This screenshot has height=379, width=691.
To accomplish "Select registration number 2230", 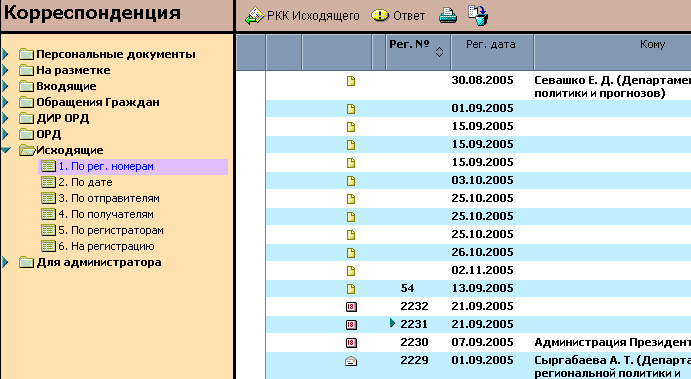I will click(414, 342).
